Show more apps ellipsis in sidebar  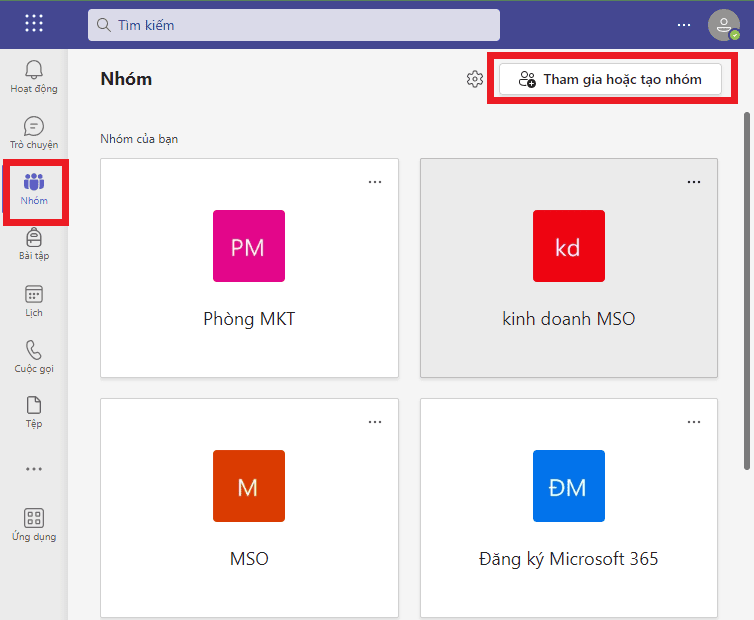click(34, 468)
